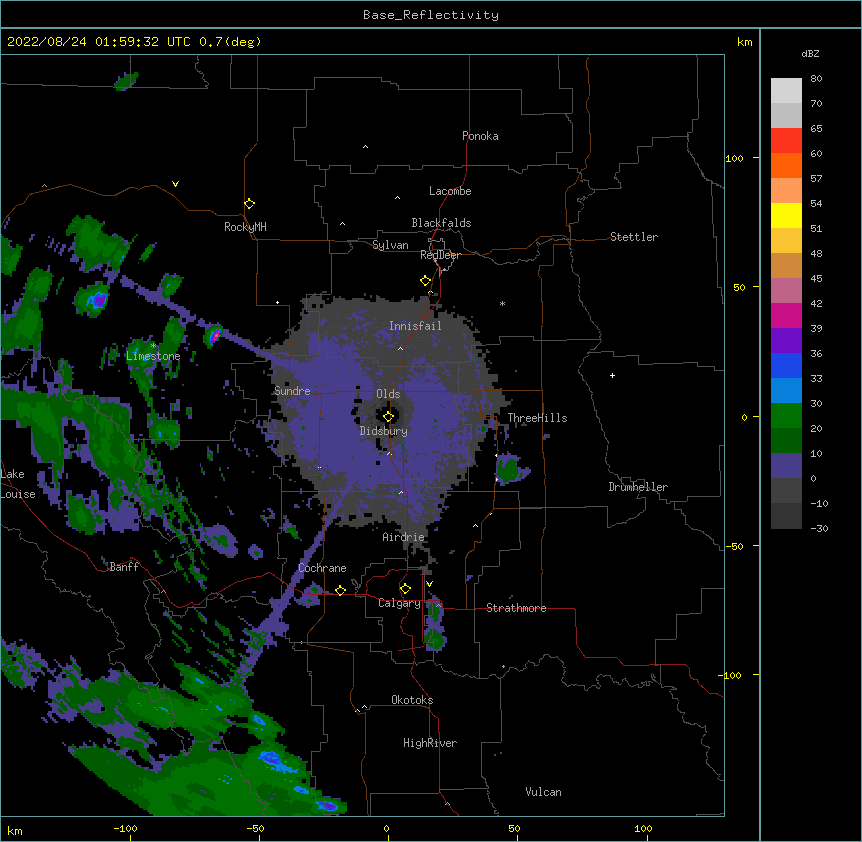
Task: Click the Sylvan label on map
Action: [390, 245]
